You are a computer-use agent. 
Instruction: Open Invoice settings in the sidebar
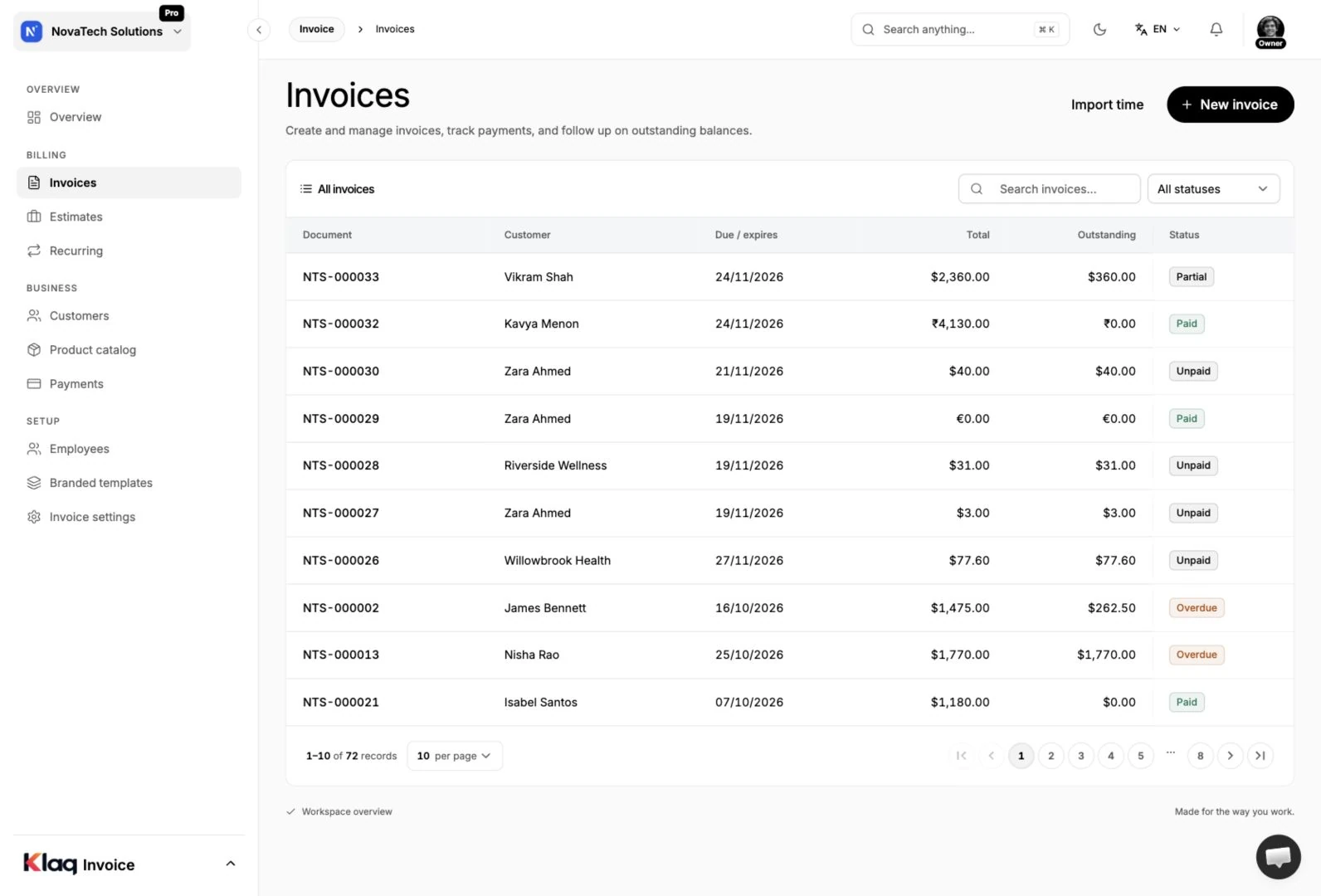click(129, 517)
